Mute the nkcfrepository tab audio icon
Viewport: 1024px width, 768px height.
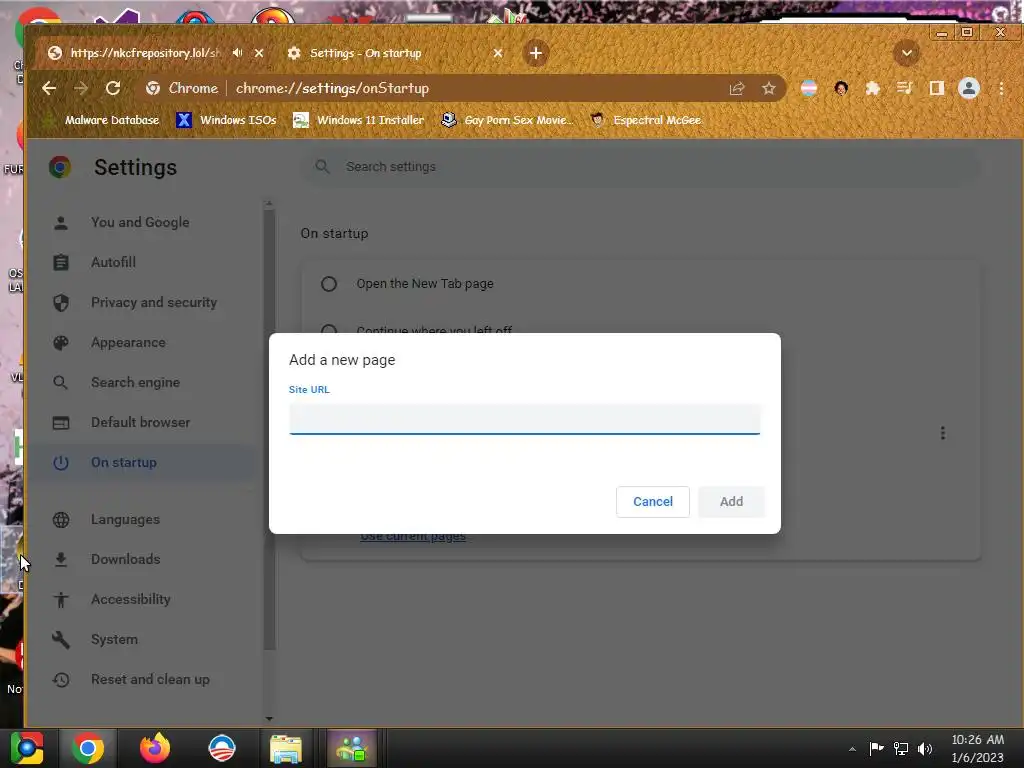click(x=237, y=53)
